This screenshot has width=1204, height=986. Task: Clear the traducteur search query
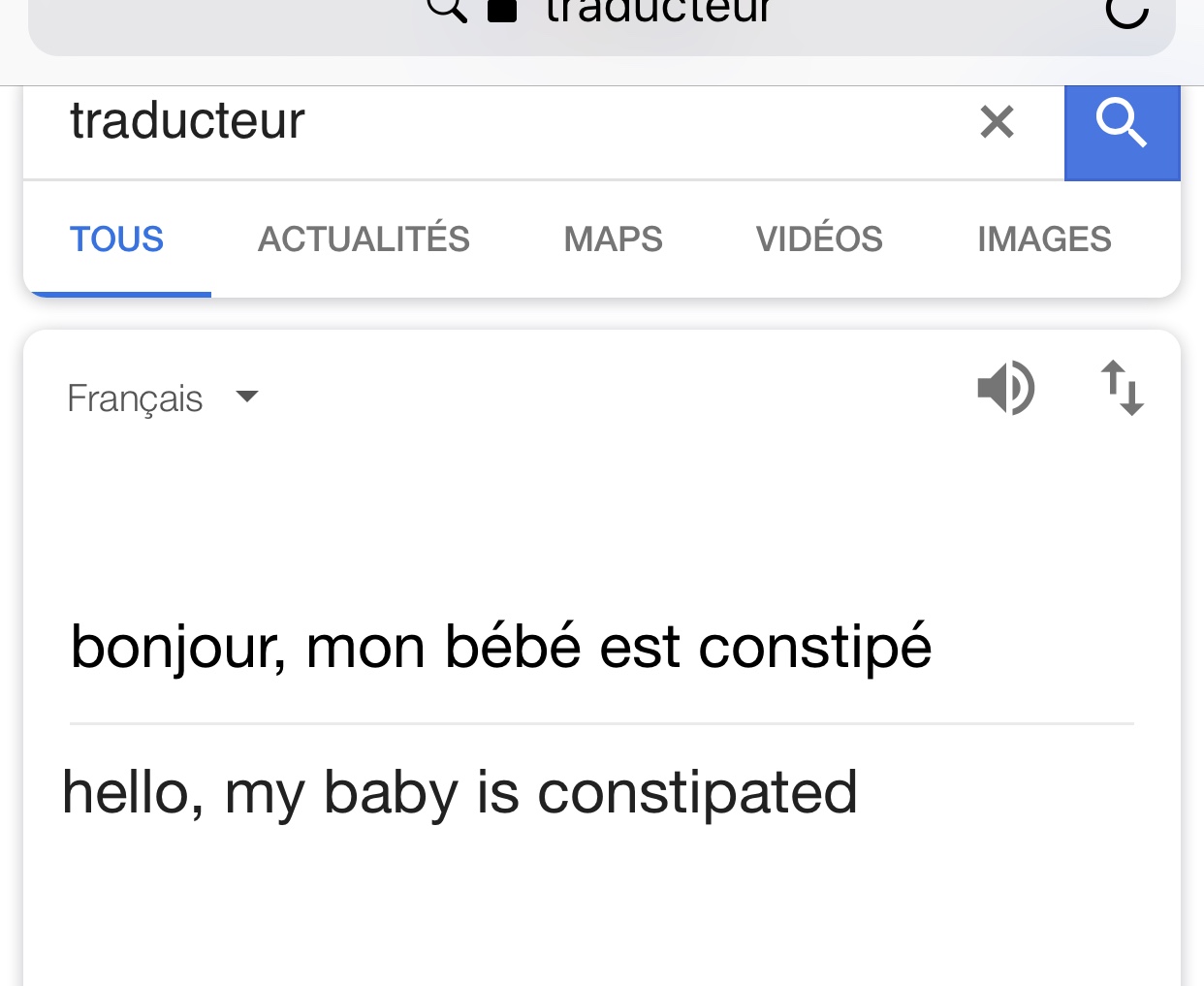pyautogui.click(x=997, y=122)
